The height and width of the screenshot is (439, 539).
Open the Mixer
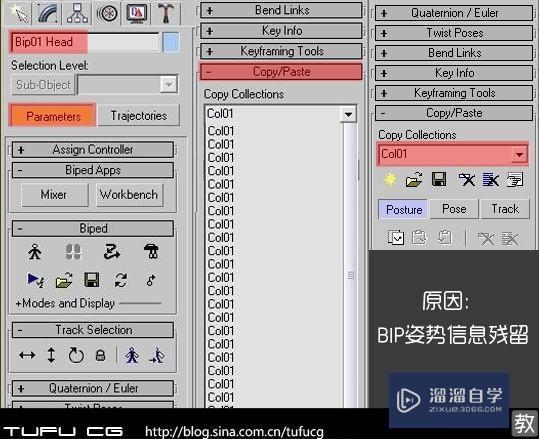(54, 195)
